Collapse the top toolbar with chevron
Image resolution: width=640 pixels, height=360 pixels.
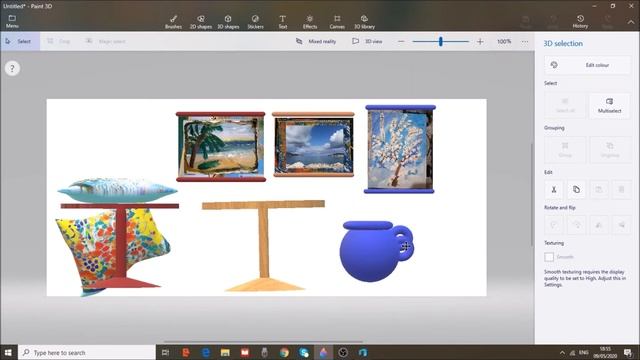point(631,22)
